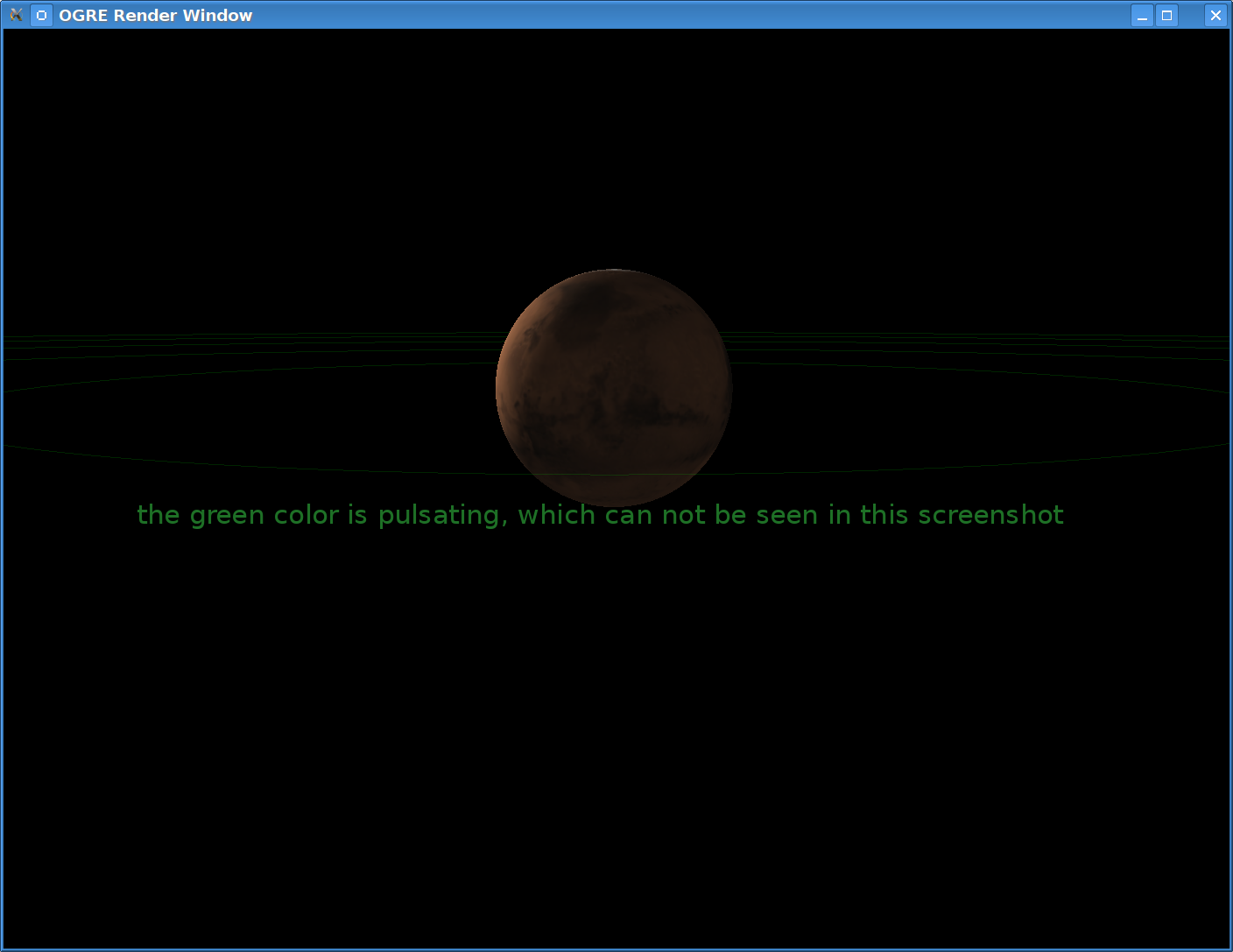Click the word "green" in the caption
1233x952 pixels.
227,515
